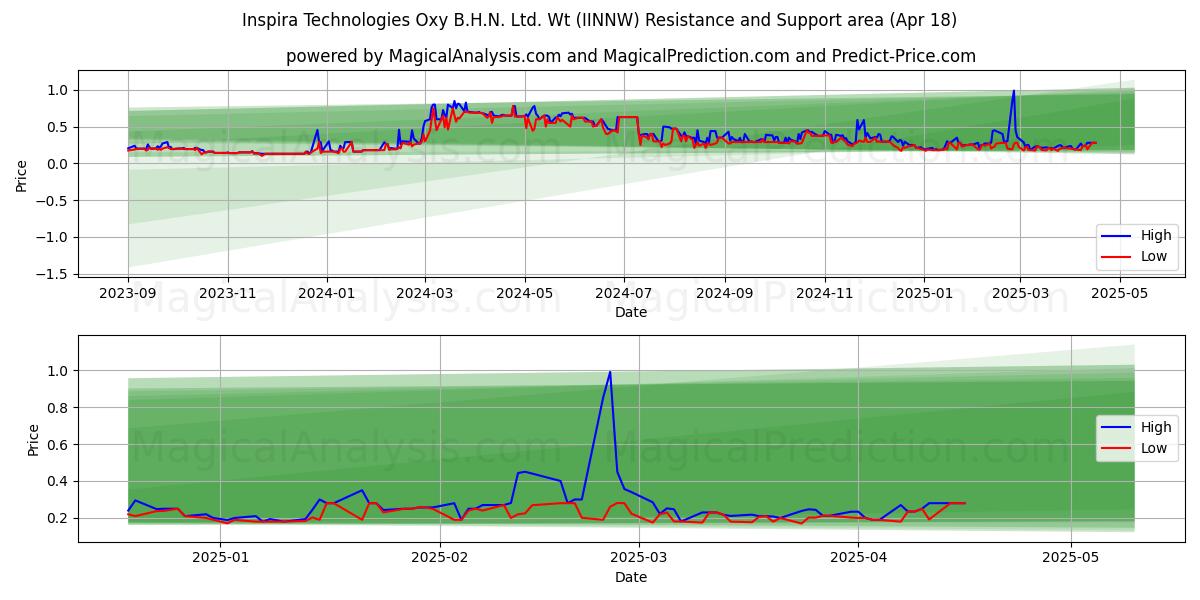
Task: Click the -0.5 y-axis tick on top chart
Action: click(54, 200)
